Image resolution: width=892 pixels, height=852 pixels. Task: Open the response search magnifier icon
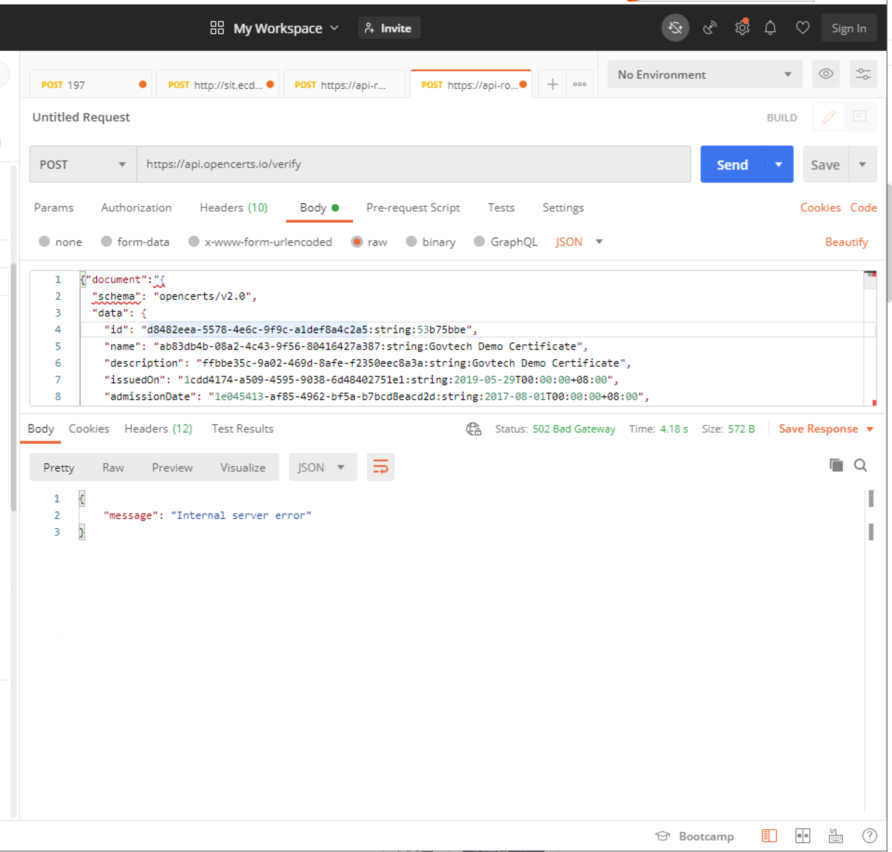tap(860, 465)
